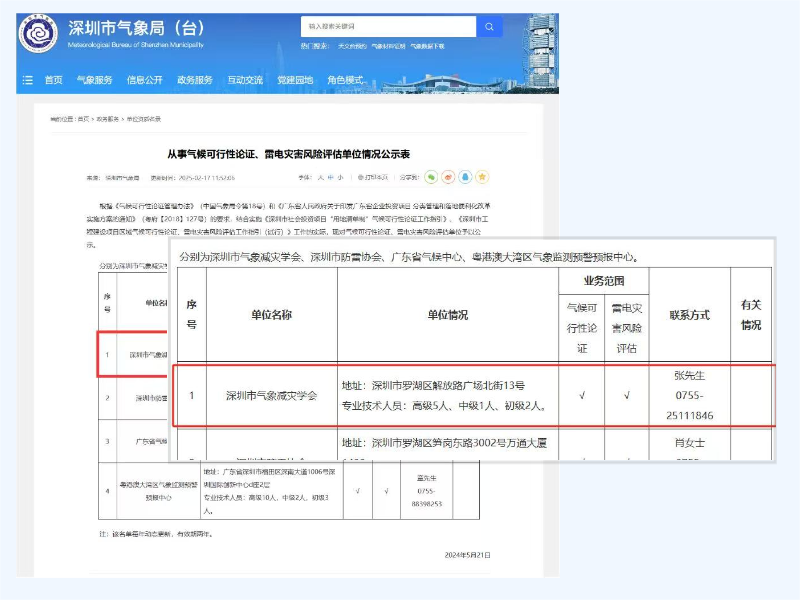
Task: Click 粤港澳大湾区气象监测预警预报中心 in row 4
Action: point(158,491)
